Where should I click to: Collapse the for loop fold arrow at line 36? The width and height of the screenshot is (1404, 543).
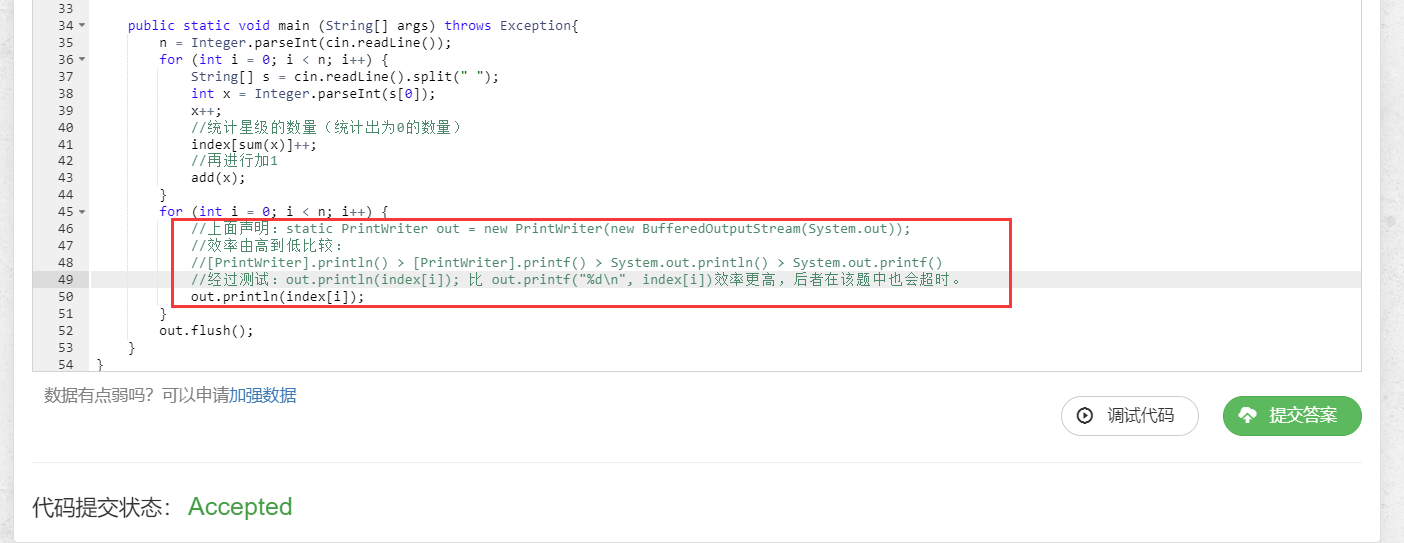pos(81,59)
